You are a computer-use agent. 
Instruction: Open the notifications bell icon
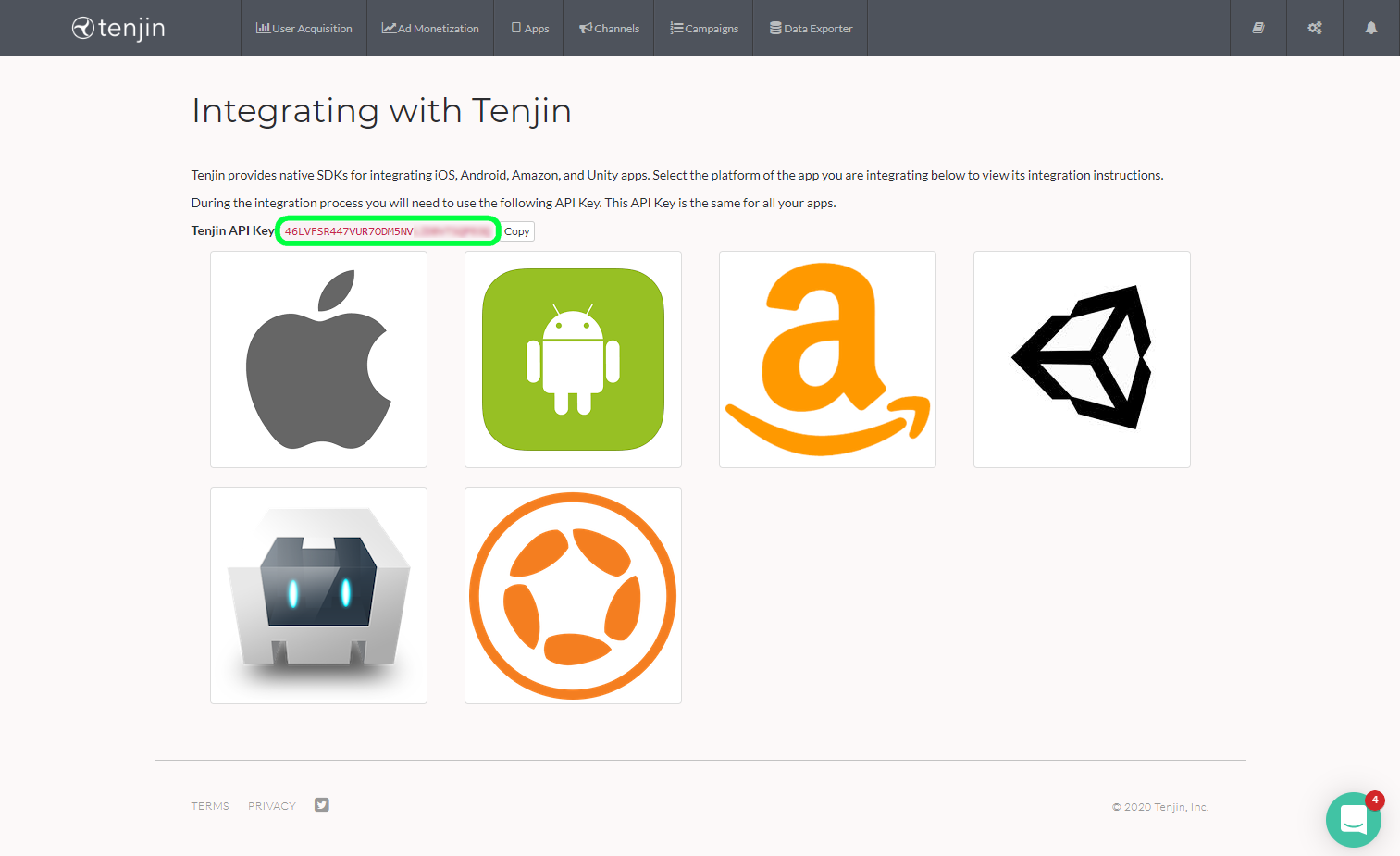click(1371, 28)
